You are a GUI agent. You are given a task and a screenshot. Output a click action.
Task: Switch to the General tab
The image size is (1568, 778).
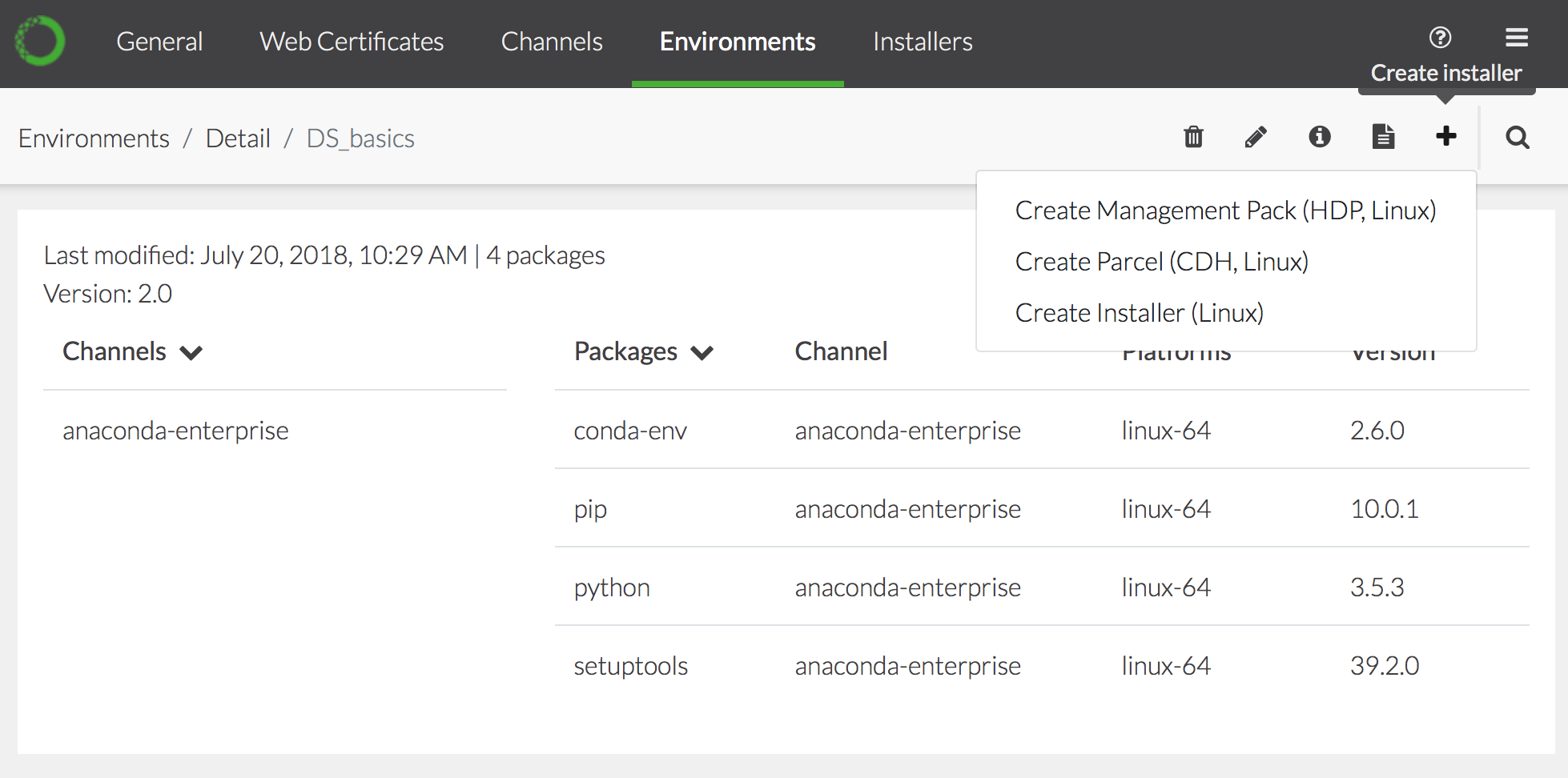159,42
